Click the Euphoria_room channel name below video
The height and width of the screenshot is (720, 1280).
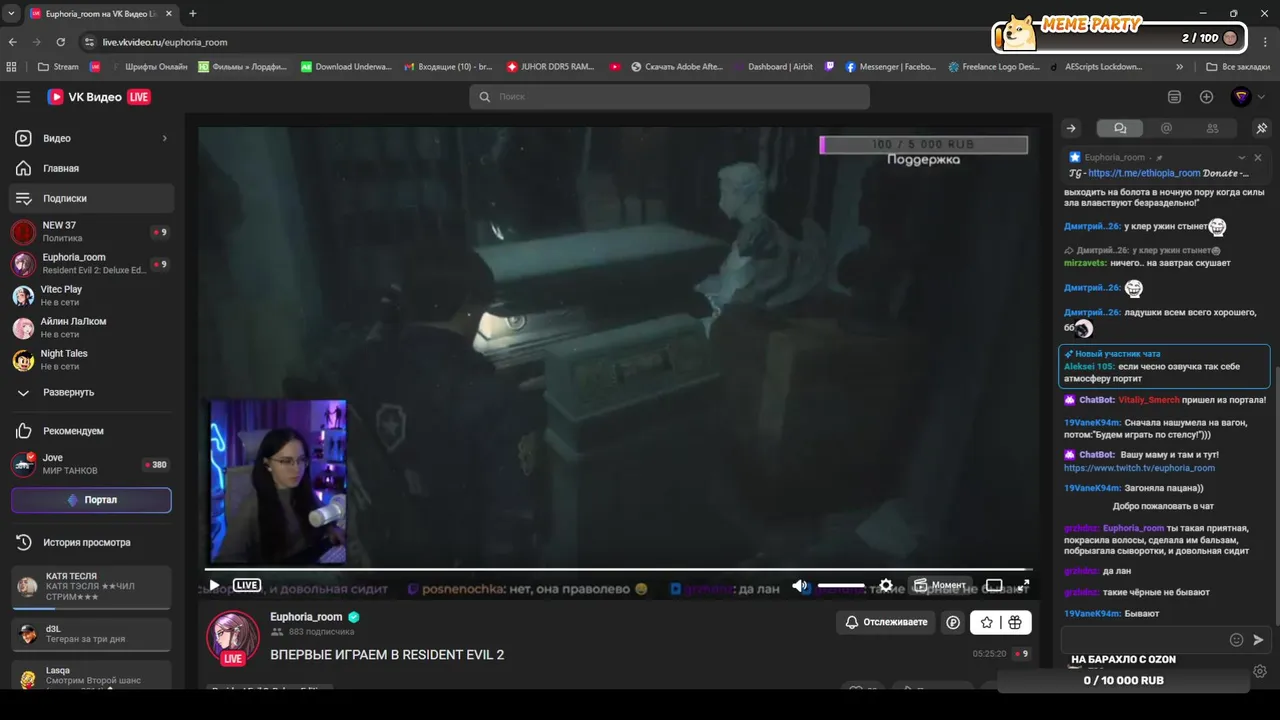pyautogui.click(x=306, y=617)
